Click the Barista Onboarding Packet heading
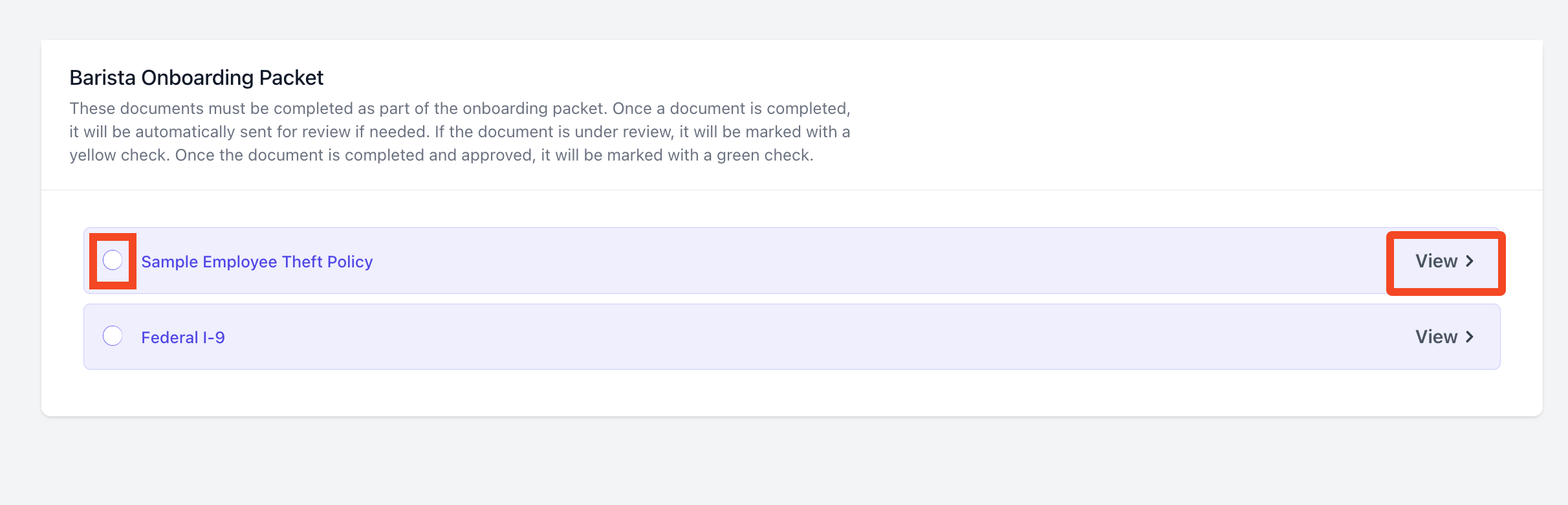1568x505 pixels. tap(196, 78)
